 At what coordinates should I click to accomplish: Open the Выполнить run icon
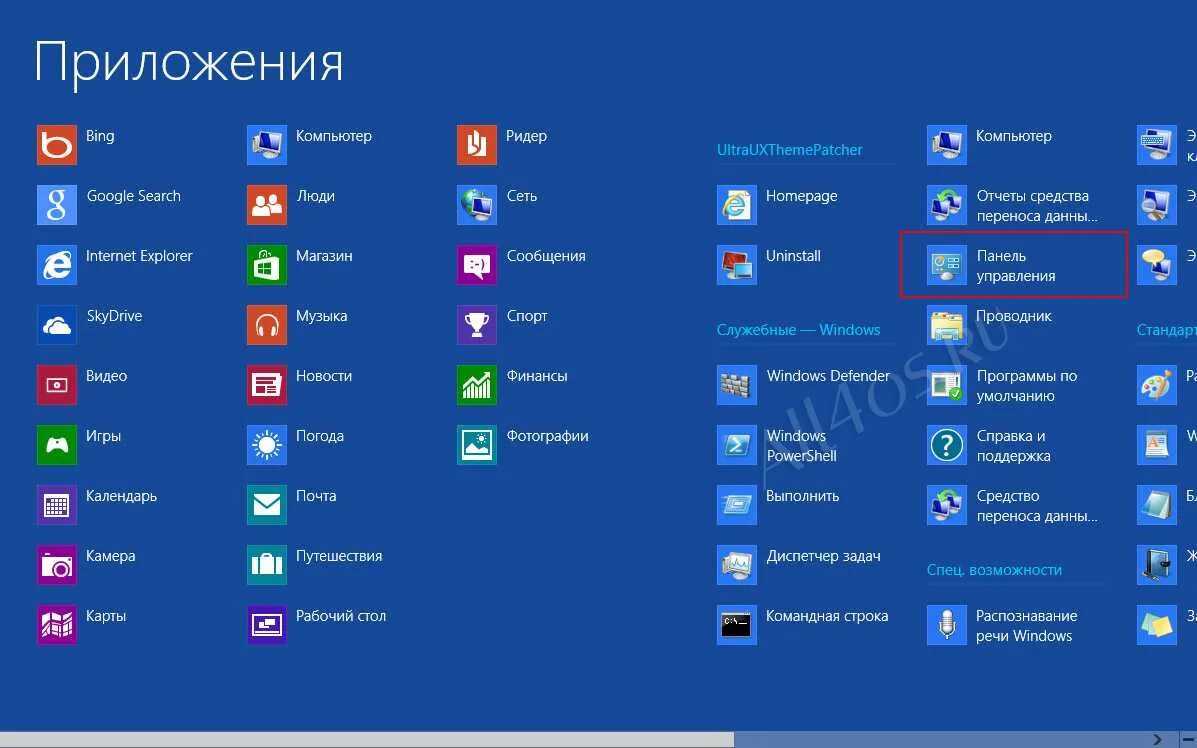pyautogui.click(x=737, y=505)
